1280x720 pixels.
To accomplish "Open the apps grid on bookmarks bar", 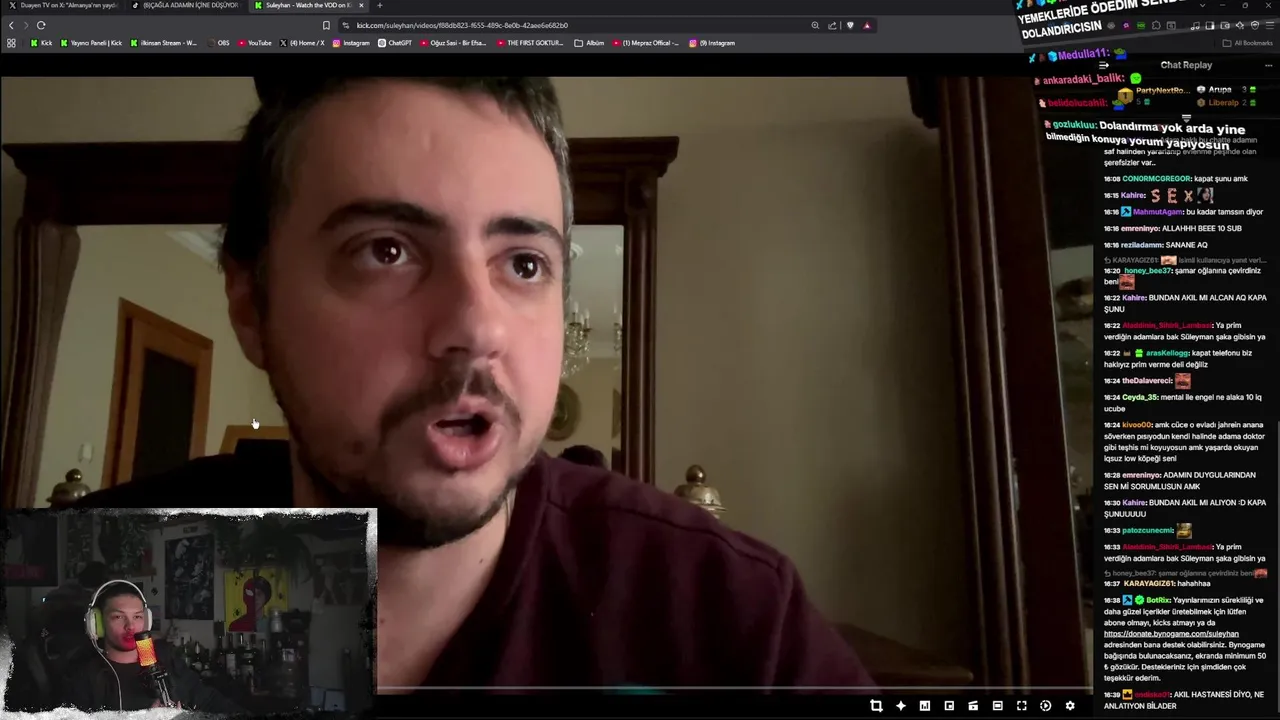I will pyautogui.click(x=11, y=43).
